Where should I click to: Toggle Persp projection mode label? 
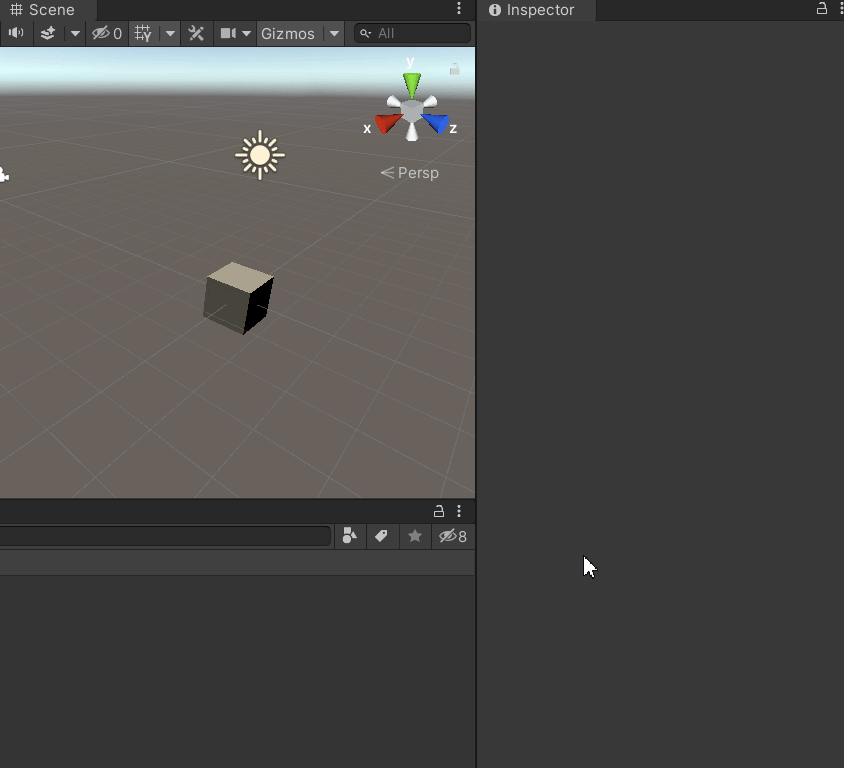click(411, 173)
